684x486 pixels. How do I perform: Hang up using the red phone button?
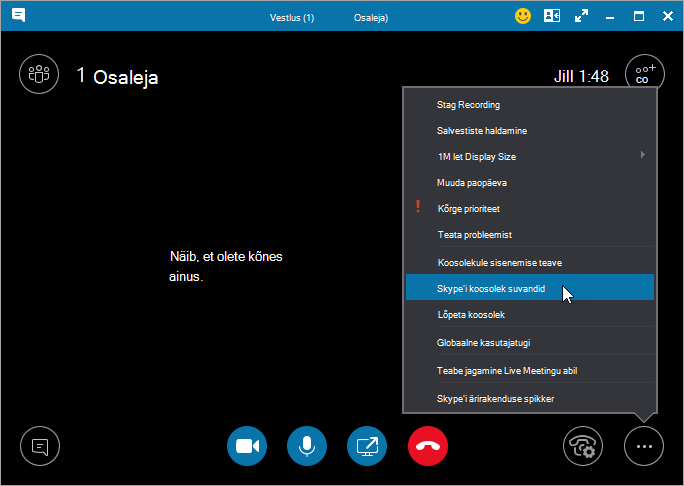pyautogui.click(x=428, y=446)
